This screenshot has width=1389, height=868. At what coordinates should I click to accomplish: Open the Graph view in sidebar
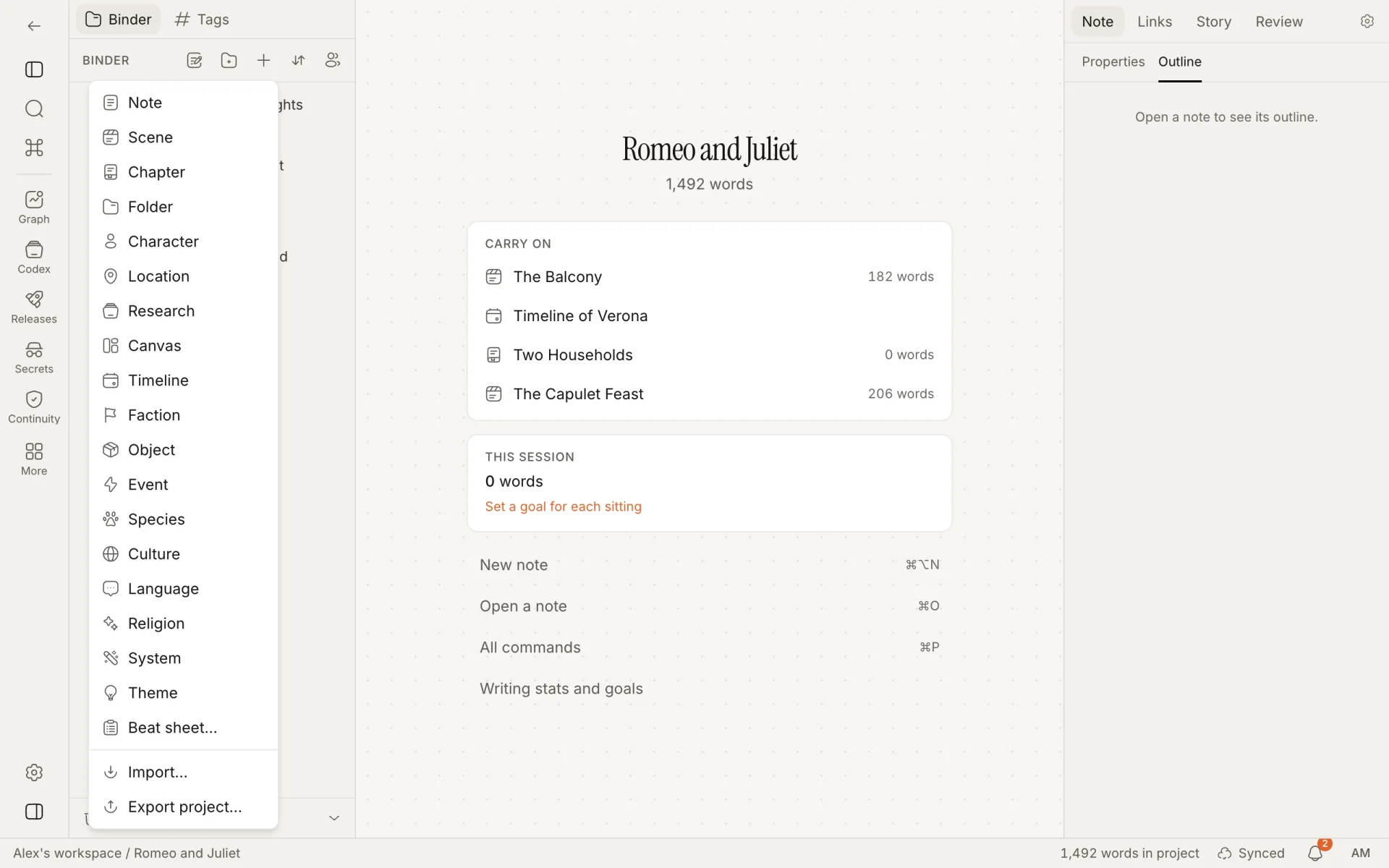point(34,208)
